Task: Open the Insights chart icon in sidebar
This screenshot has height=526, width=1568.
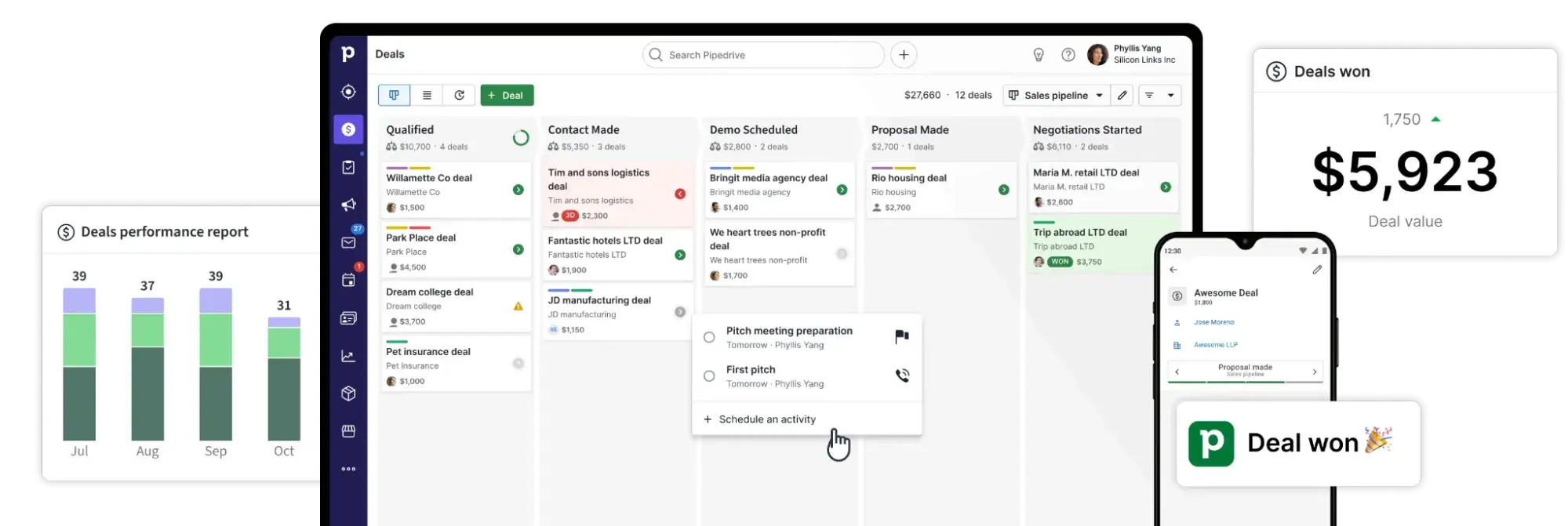Action: coord(348,357)
